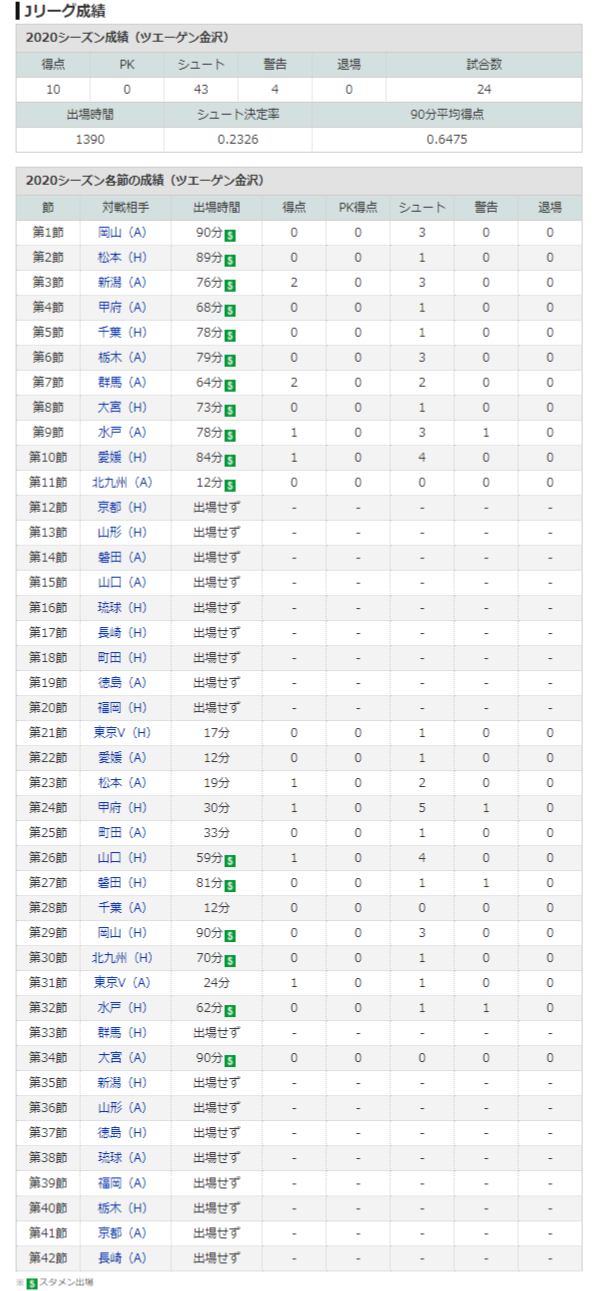The width and height of the screenshot is (595, 1291).
Task: Open the 磐田 link in 第27節
Action: 110,882
